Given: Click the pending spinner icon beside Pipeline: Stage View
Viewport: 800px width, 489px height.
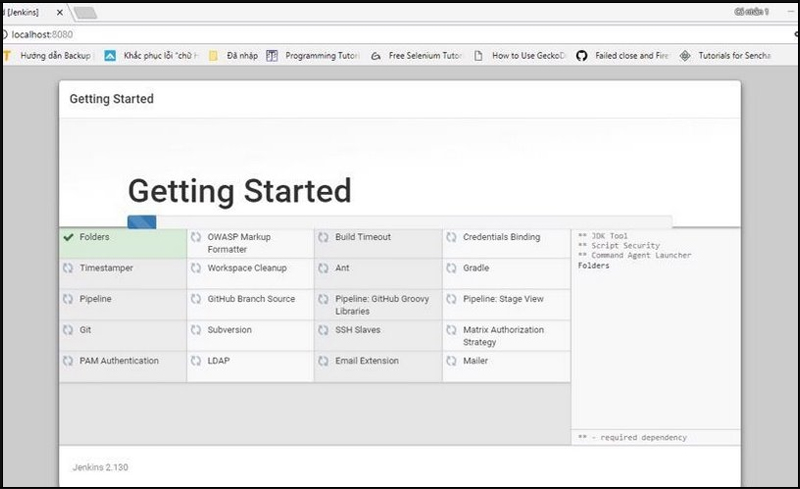Looking at the screenshot, I should pos(452,299).
